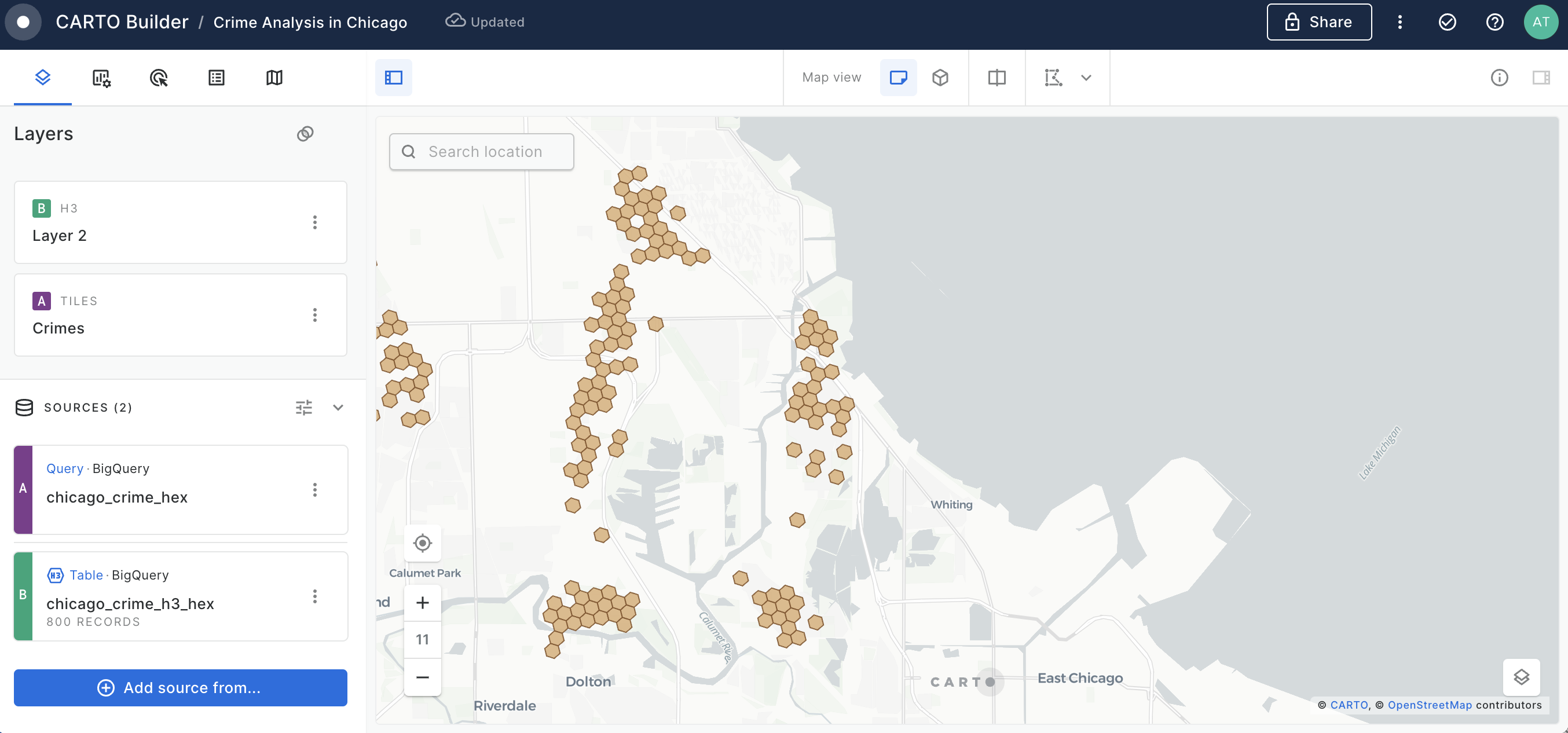The width and height of the screenshot is (1568, 733).
Task: Open the Layers tab
Action: pyautogui.click(x=43, y=78)
